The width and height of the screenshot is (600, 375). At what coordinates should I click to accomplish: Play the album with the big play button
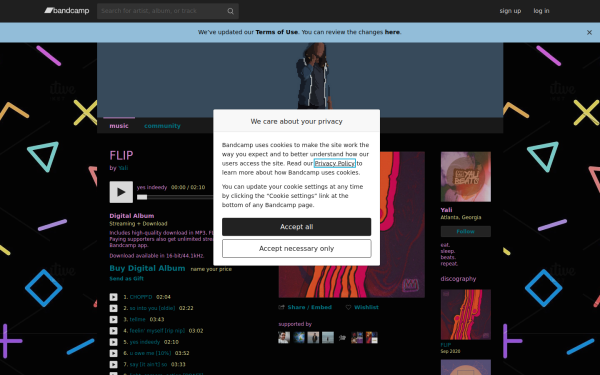[x=121, y=192]
